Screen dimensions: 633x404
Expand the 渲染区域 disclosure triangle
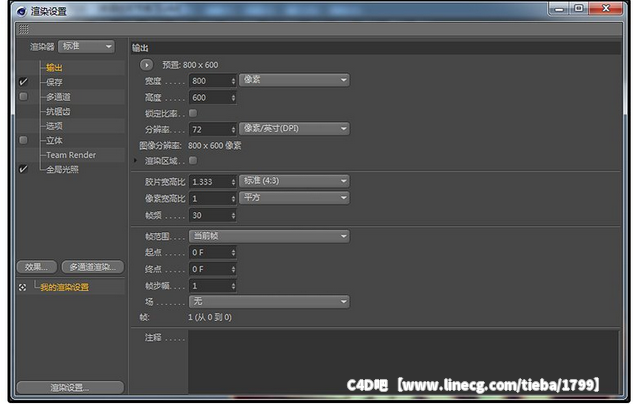point(136,160)
